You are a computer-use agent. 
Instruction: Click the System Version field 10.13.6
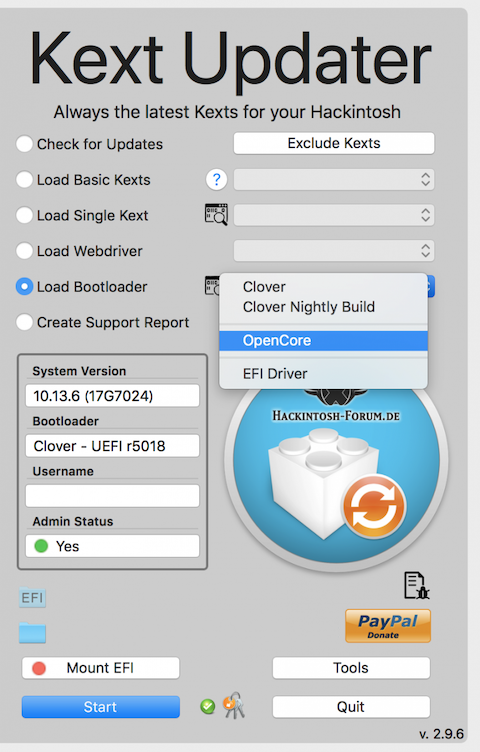112,396
